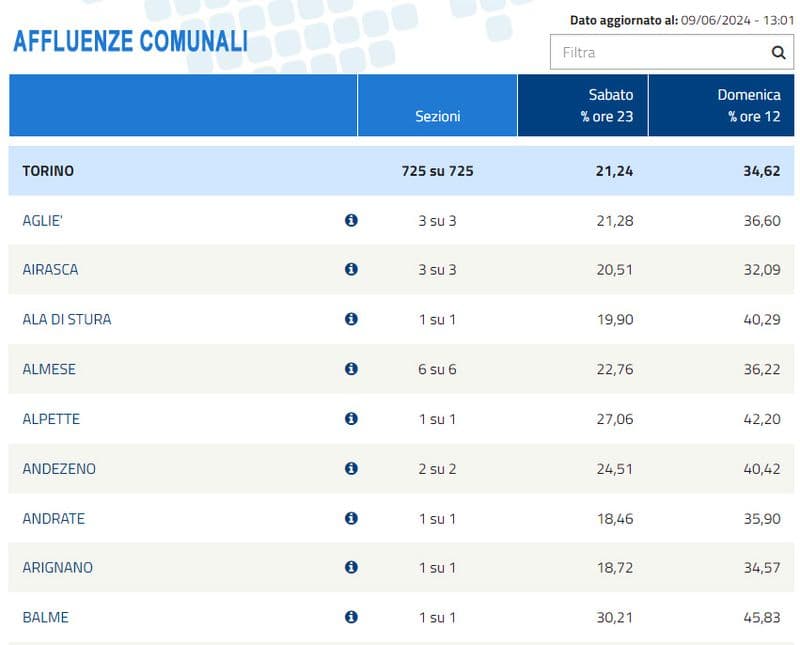The width and height of the screenshot is (800, 645).
Task: Open the ALA DI STURA link
Action: click(67, 319)
